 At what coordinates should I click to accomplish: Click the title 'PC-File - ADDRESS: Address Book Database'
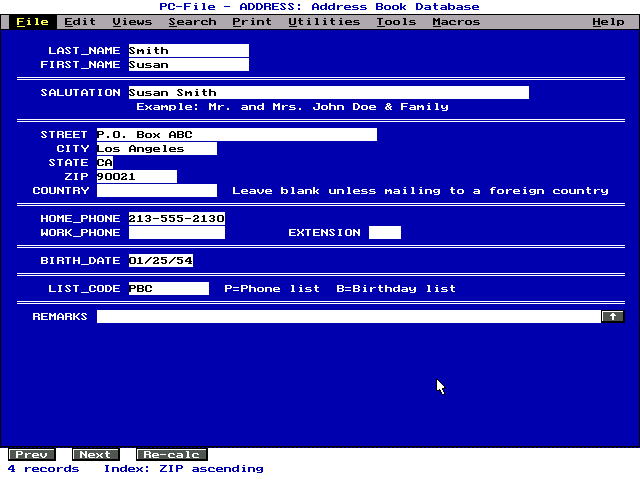pos(320,7)
